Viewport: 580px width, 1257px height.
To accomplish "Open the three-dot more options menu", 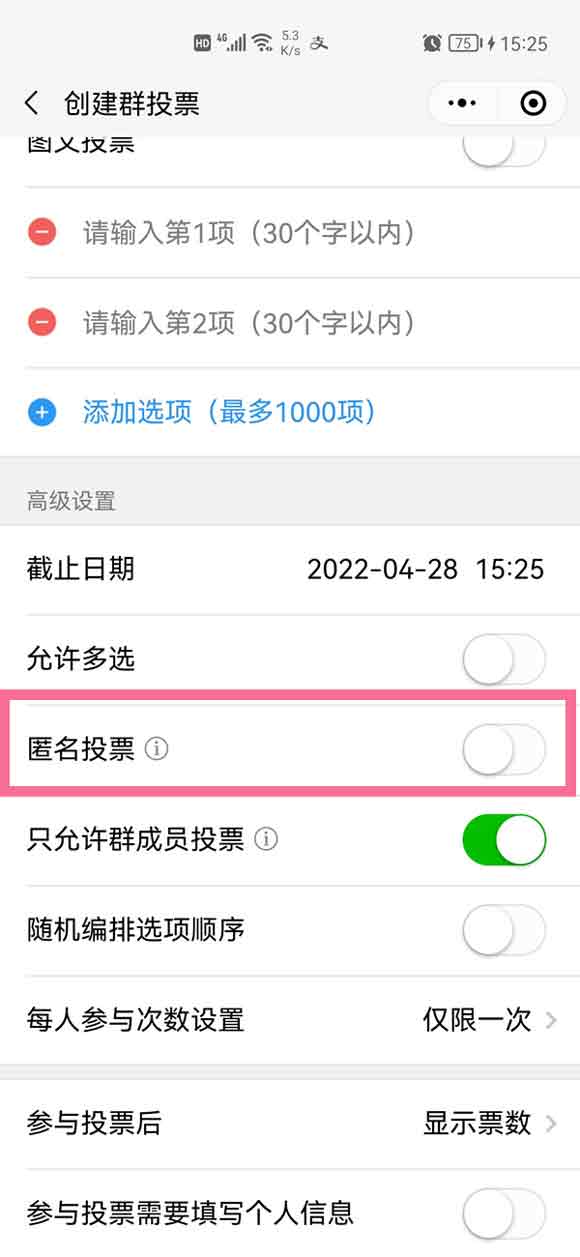I will coord(462,102).
